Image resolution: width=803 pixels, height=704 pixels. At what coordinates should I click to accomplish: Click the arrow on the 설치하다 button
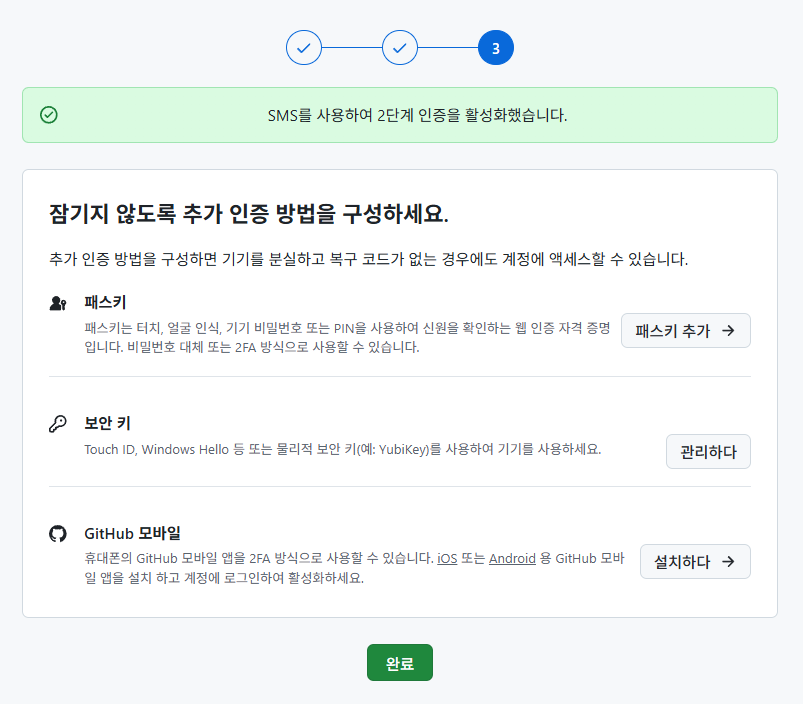(728, 562)
